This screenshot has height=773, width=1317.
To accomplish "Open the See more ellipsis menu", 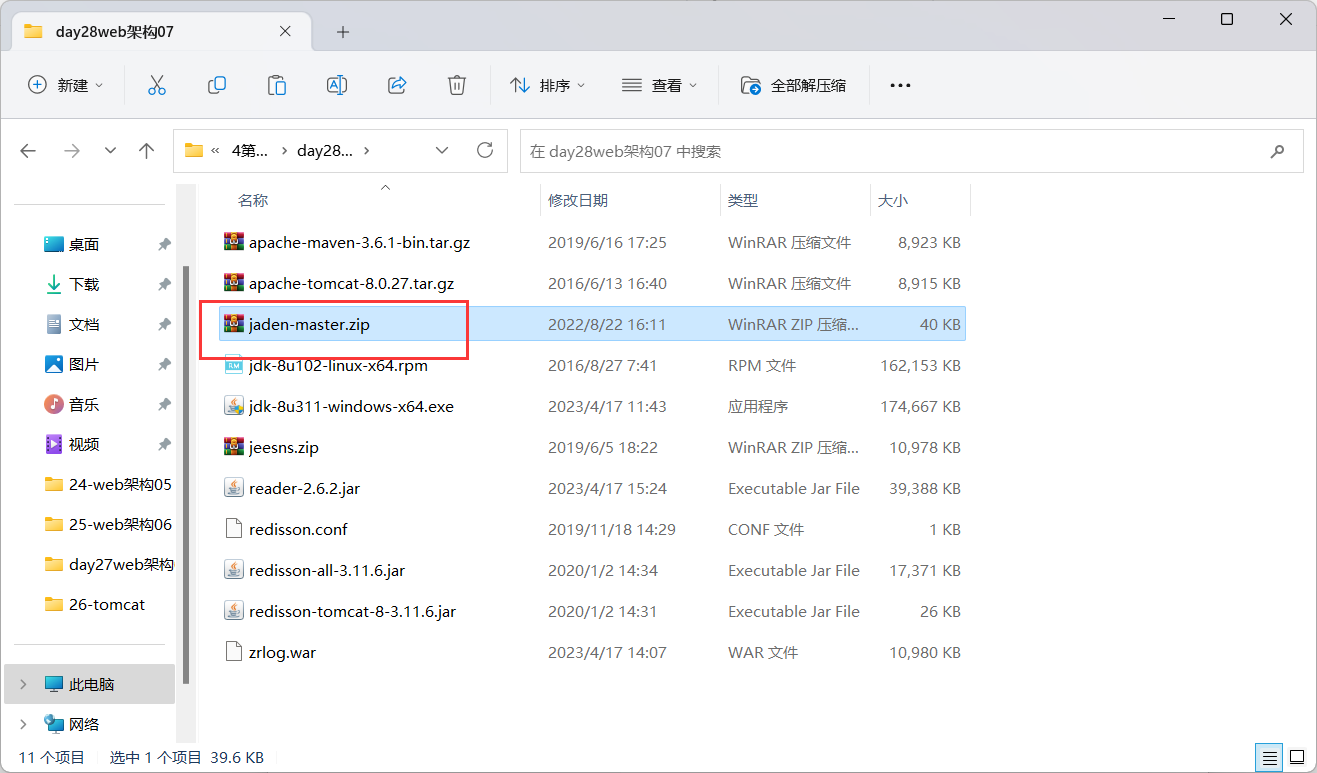I will [900, 85].
